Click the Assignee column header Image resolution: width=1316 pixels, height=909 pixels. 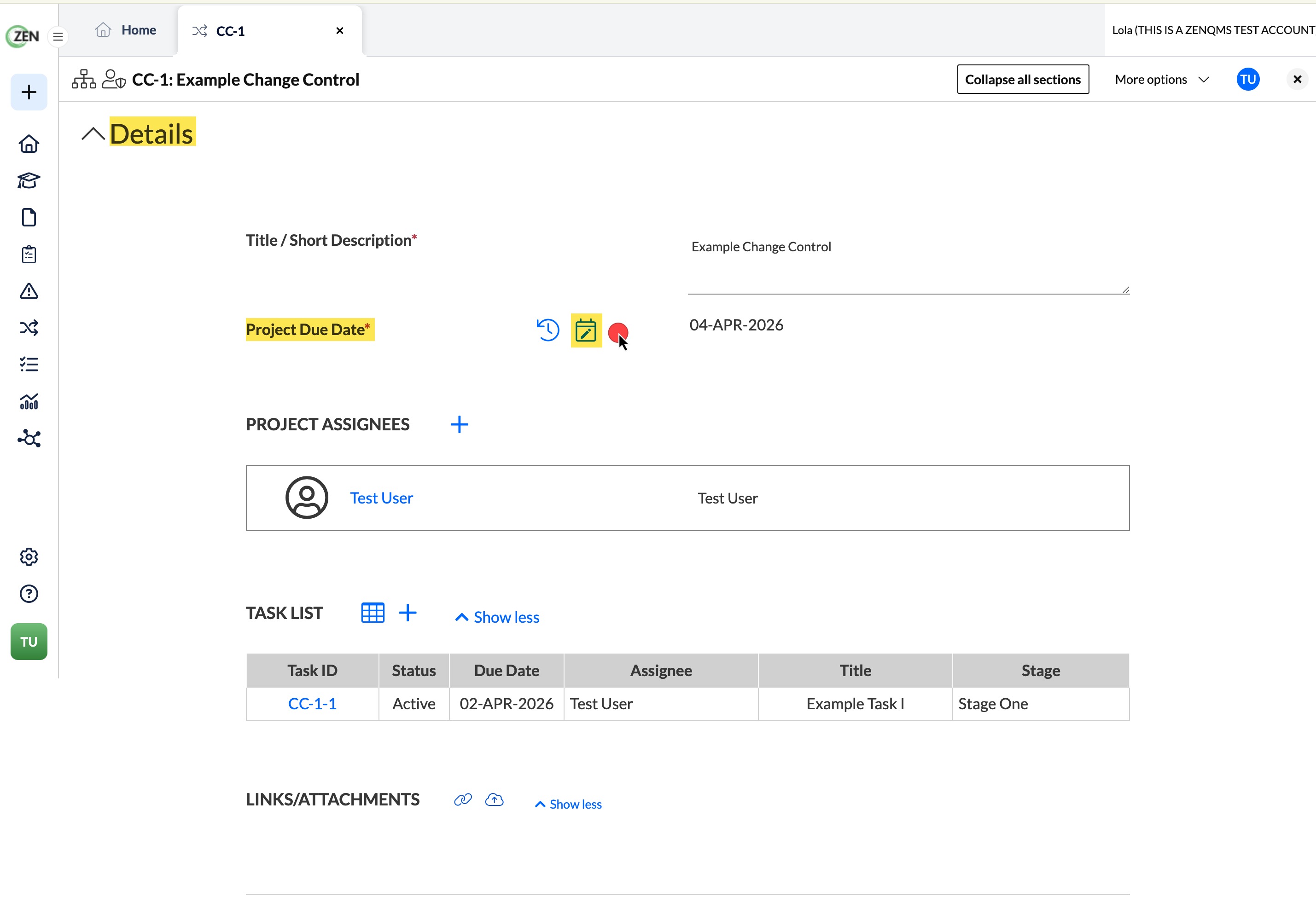click(661, 671)
